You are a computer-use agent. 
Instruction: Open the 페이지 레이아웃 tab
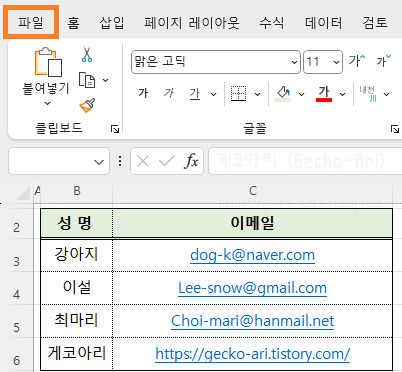tap(192, 23)
